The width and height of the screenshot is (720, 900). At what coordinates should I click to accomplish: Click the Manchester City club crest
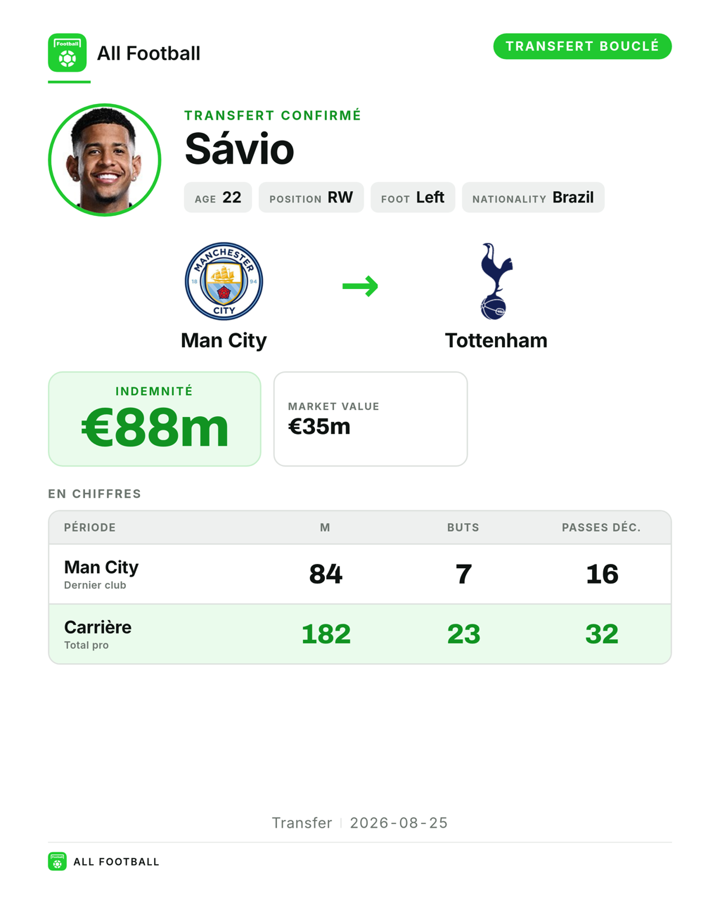pos(224,281)
